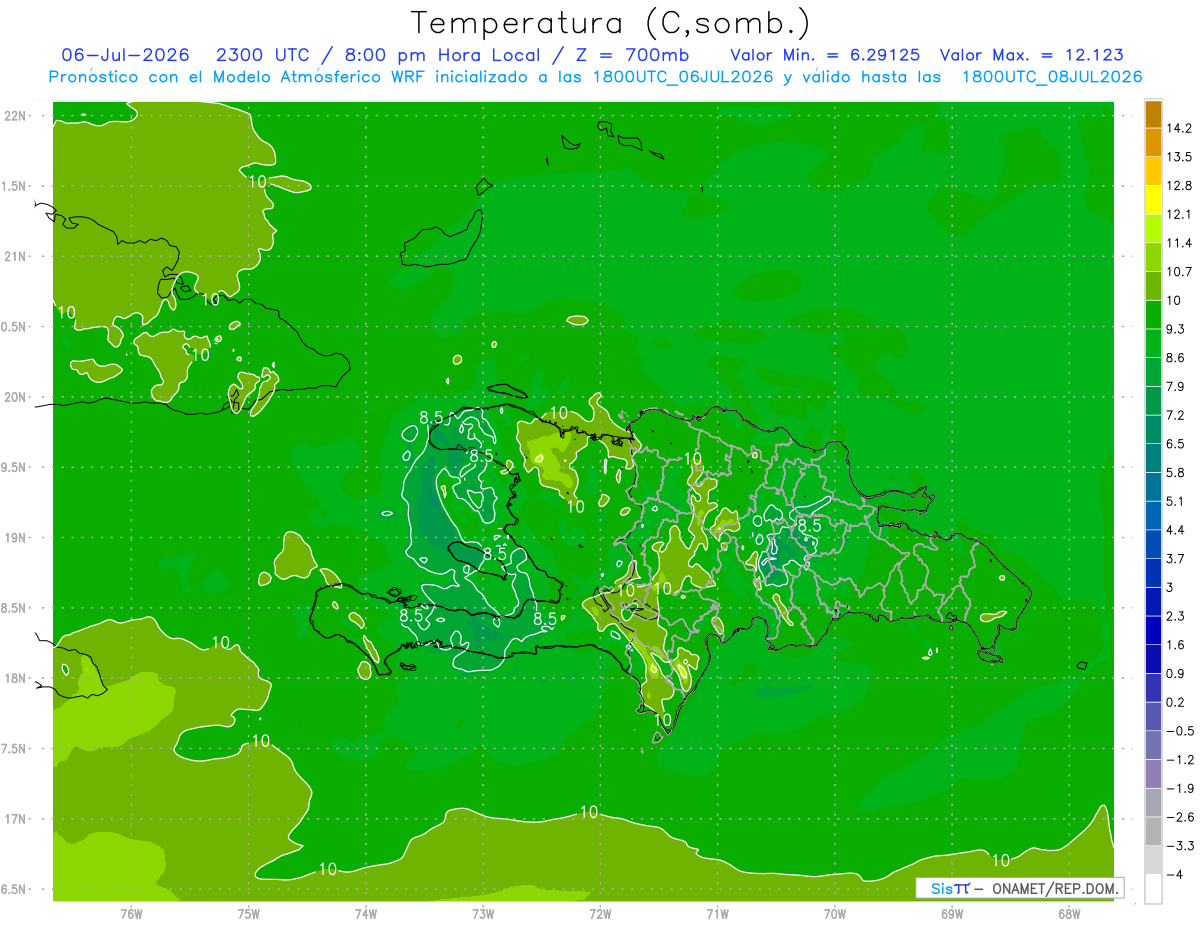The image size is (1200, 927).
Task: Click "Valor Max. = 12.123" text
Action: [1031, 55]
